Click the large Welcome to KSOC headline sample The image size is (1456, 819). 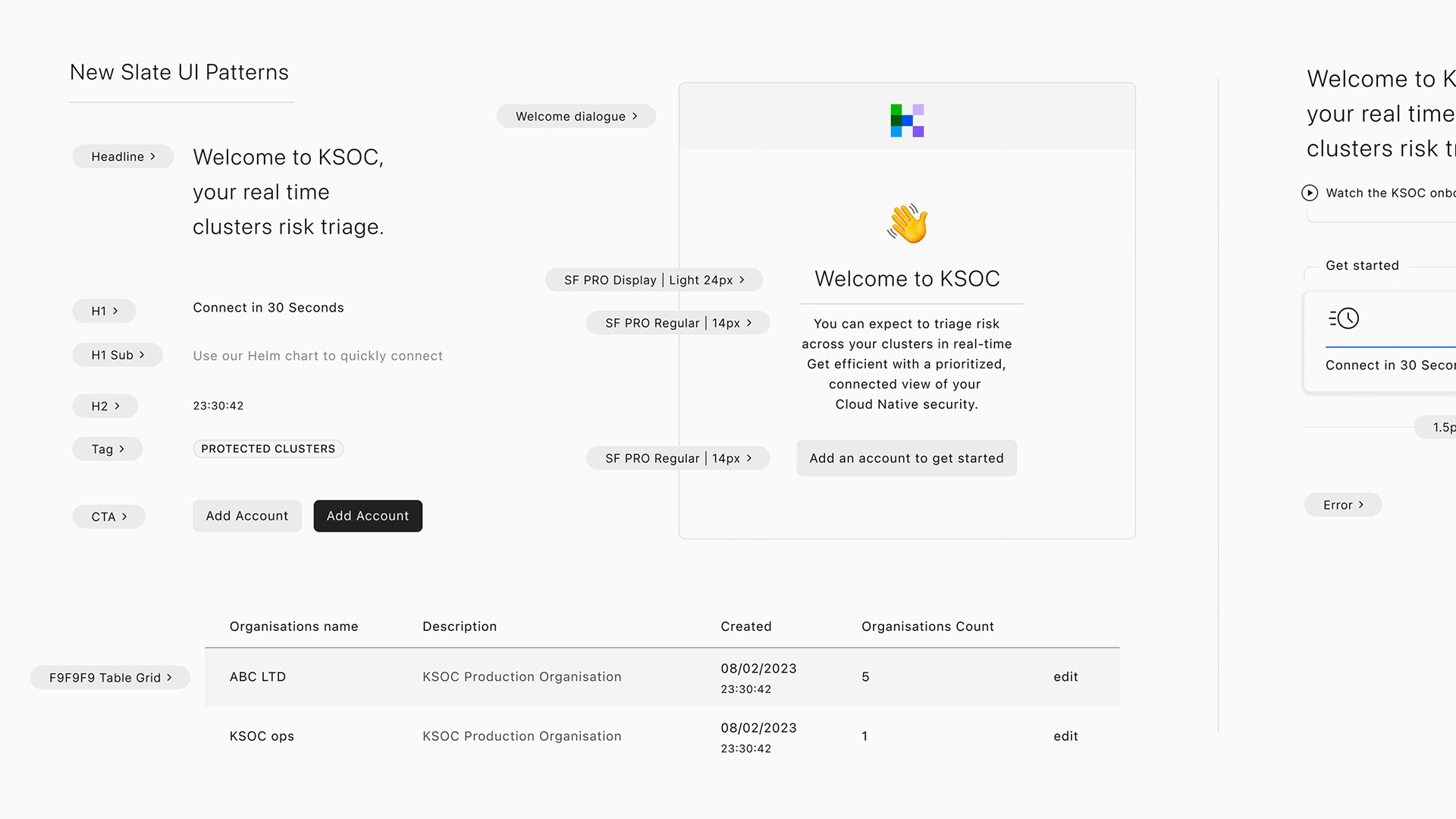click(x=288, y=192)
